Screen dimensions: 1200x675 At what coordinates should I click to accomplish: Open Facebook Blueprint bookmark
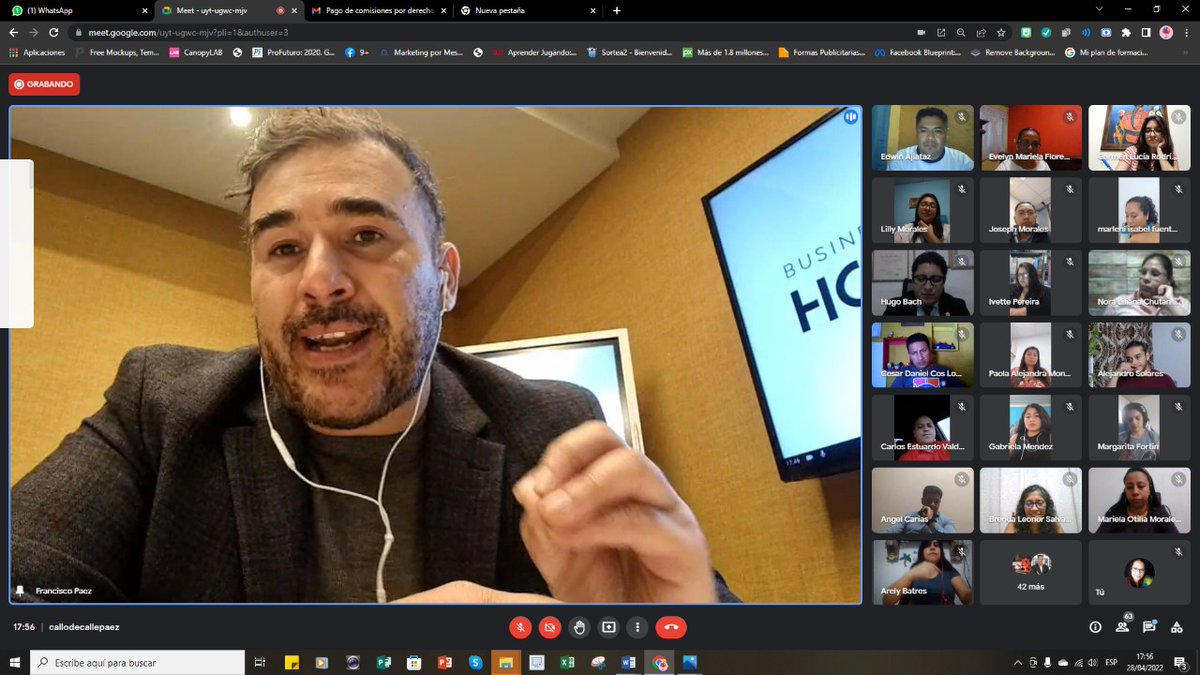point(917,52)
